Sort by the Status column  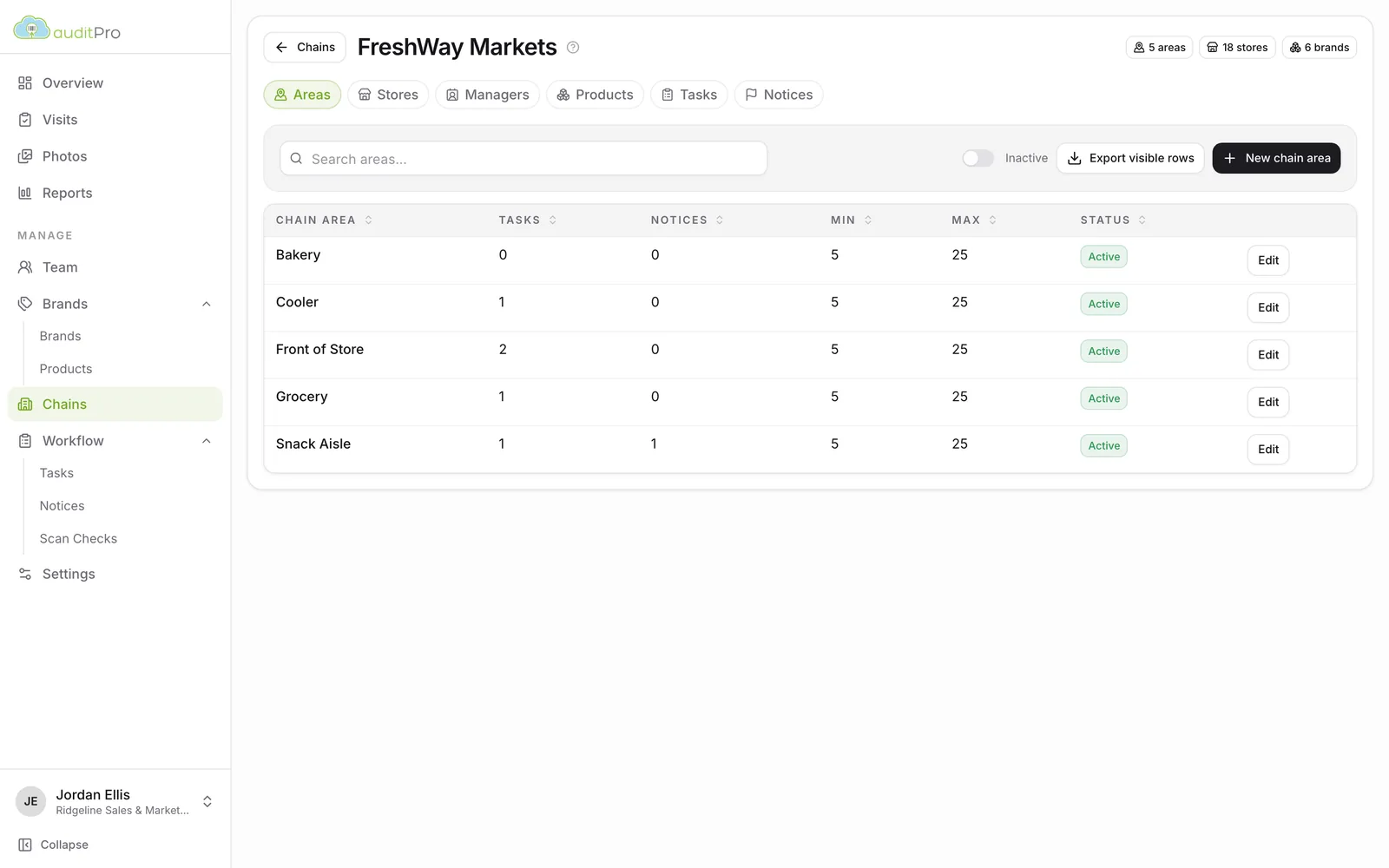tap(1113, 220)
